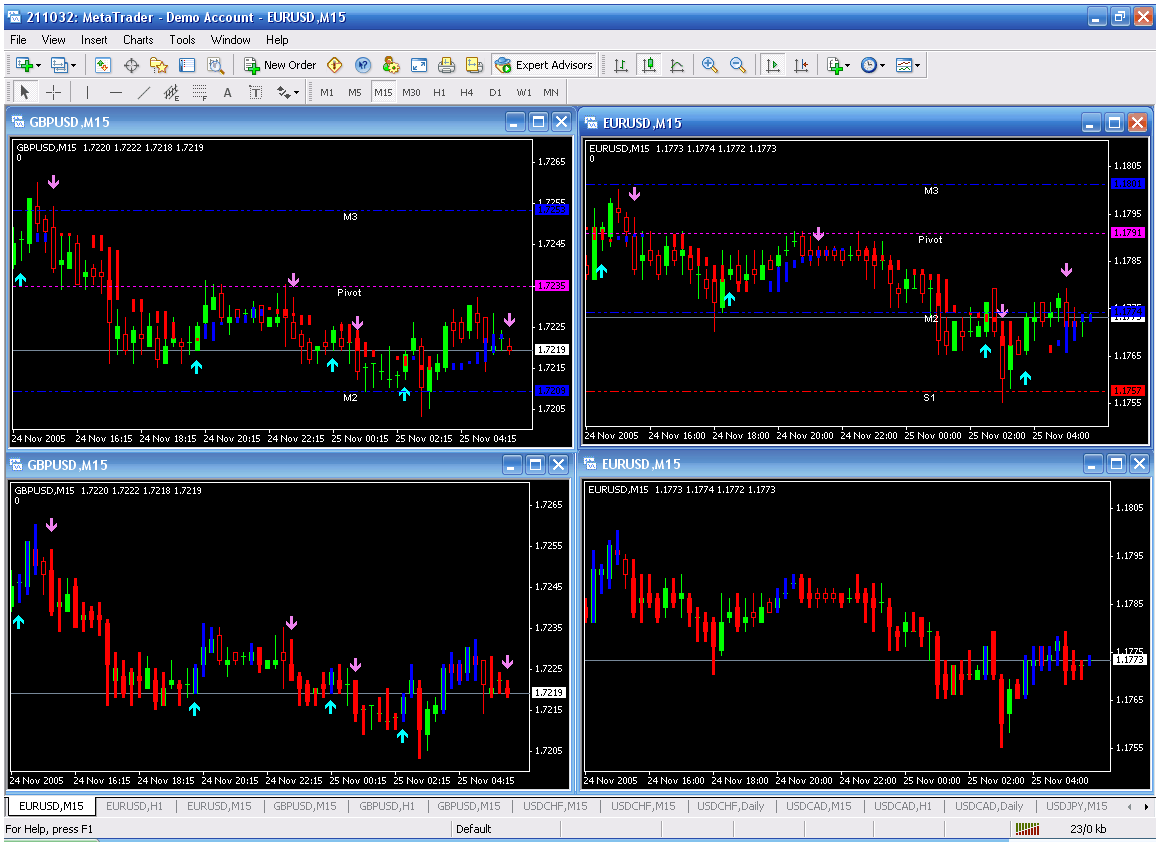
Task: Open the Strategy Tester magnifier icon
Action: (x=215, y=65)
